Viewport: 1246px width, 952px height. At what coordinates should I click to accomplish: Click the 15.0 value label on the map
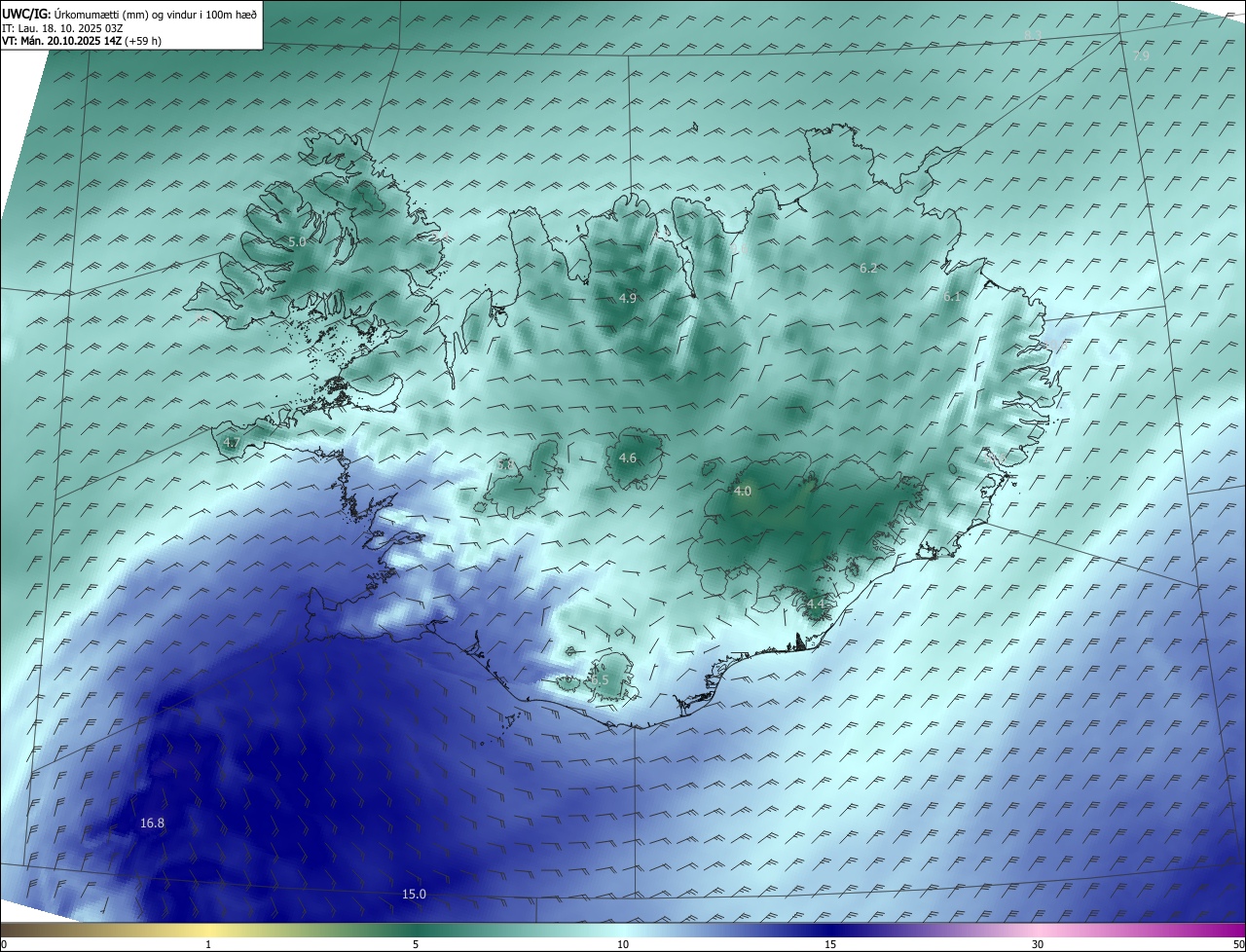coord(415,894)
